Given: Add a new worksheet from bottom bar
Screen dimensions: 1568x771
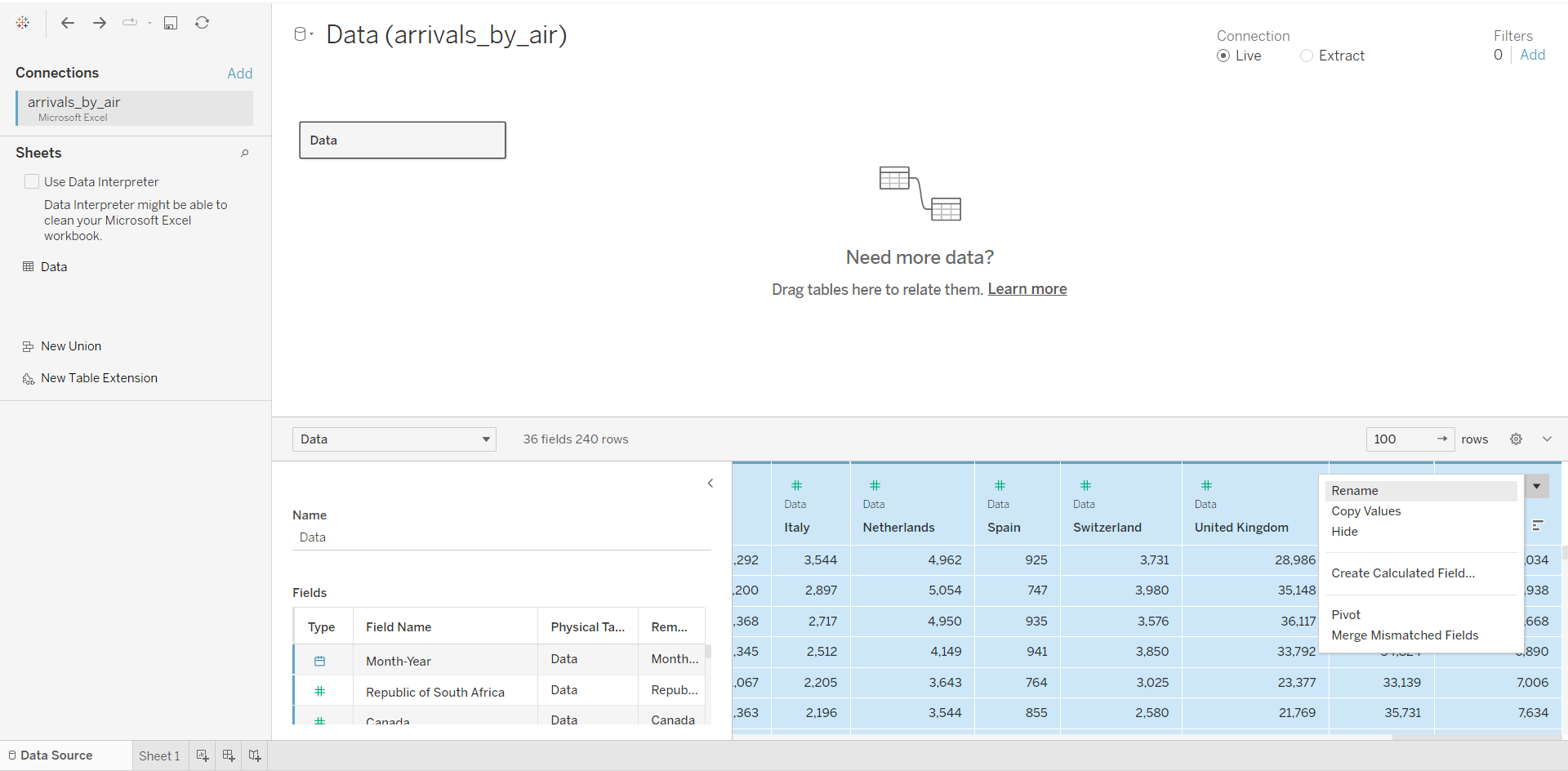Looking at the screenshot, I should [203, 756].
